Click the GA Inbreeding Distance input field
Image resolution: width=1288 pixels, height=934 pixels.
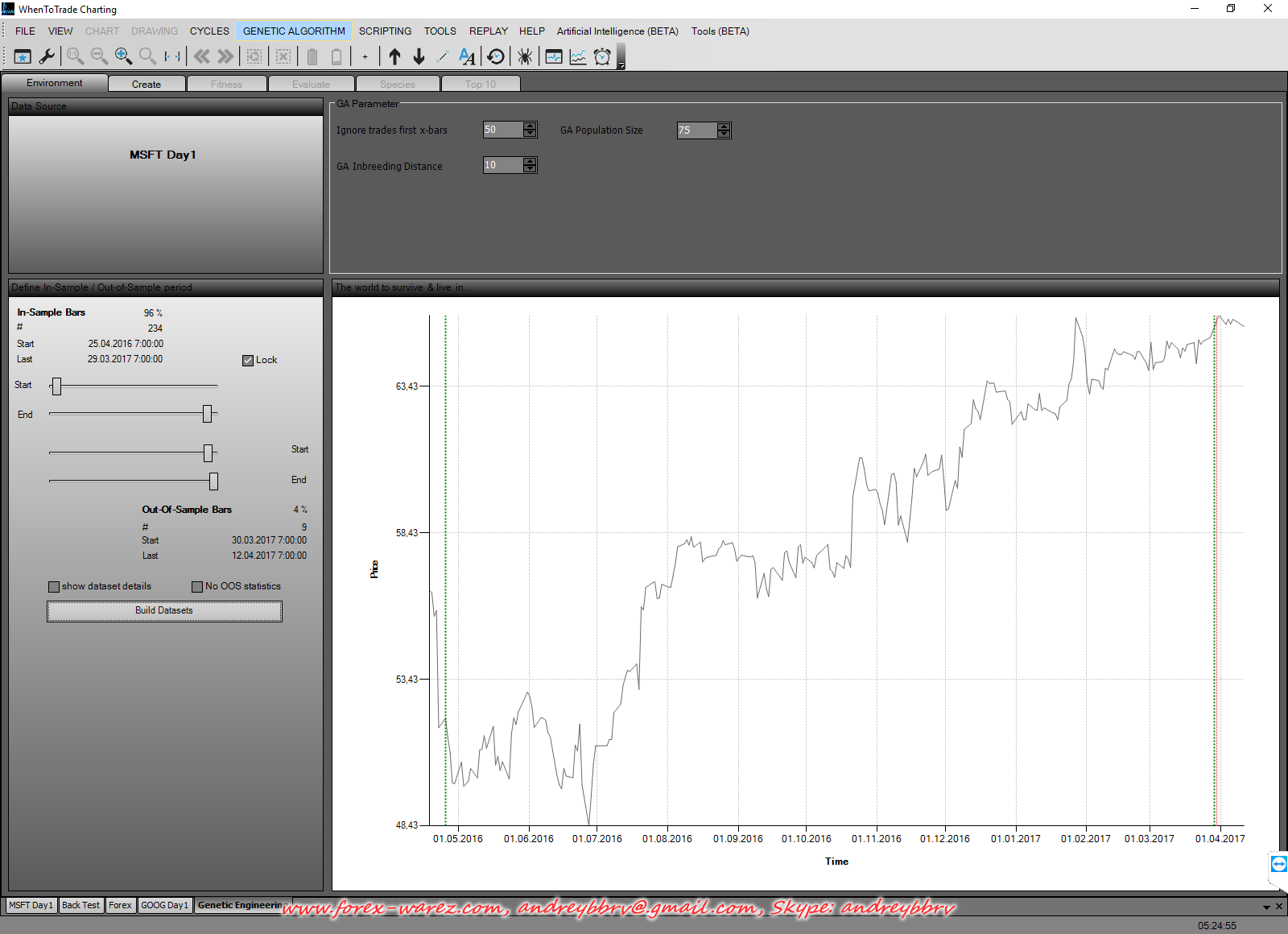(502, 165)
